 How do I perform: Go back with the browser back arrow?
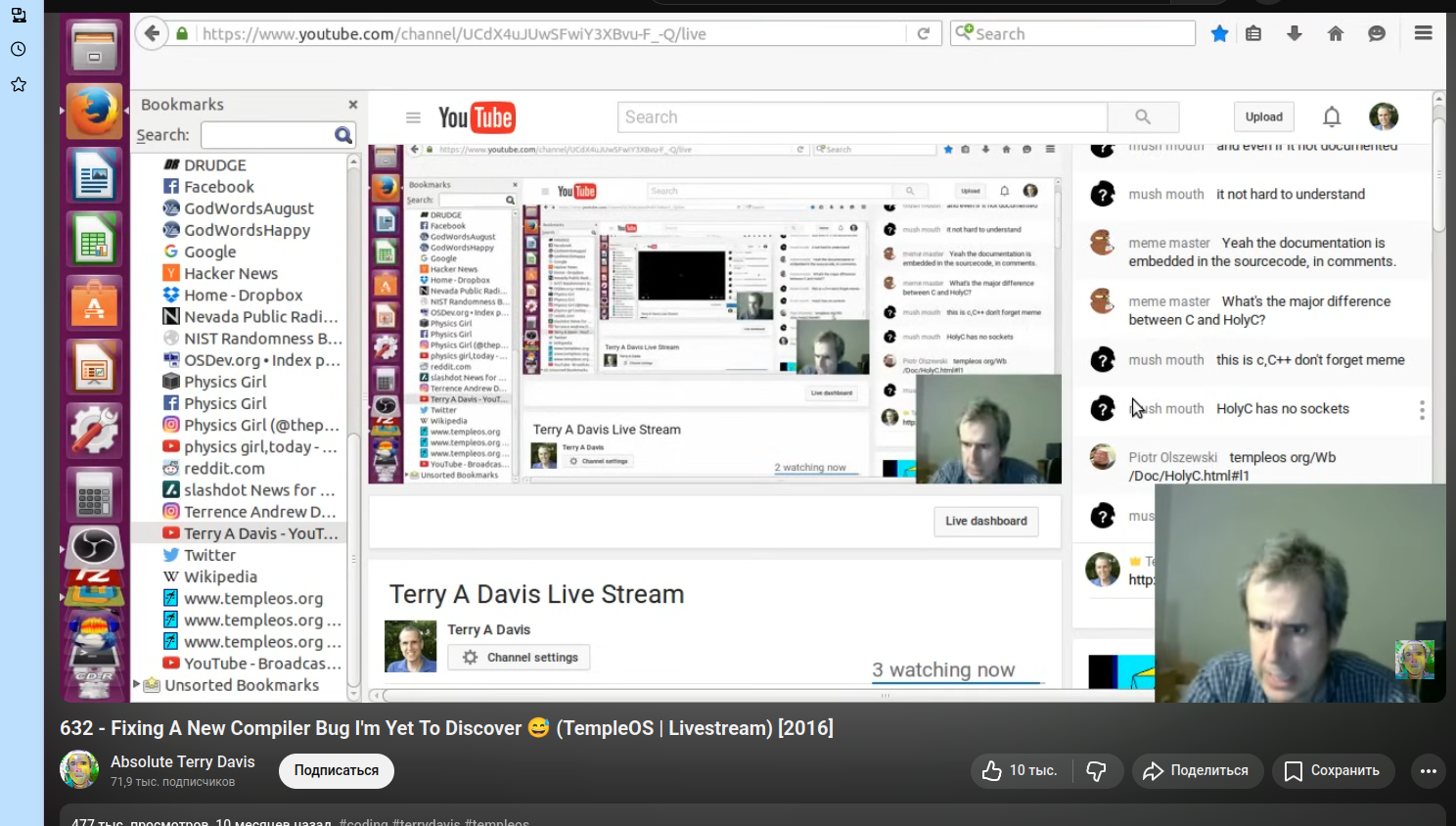[152, 33]
